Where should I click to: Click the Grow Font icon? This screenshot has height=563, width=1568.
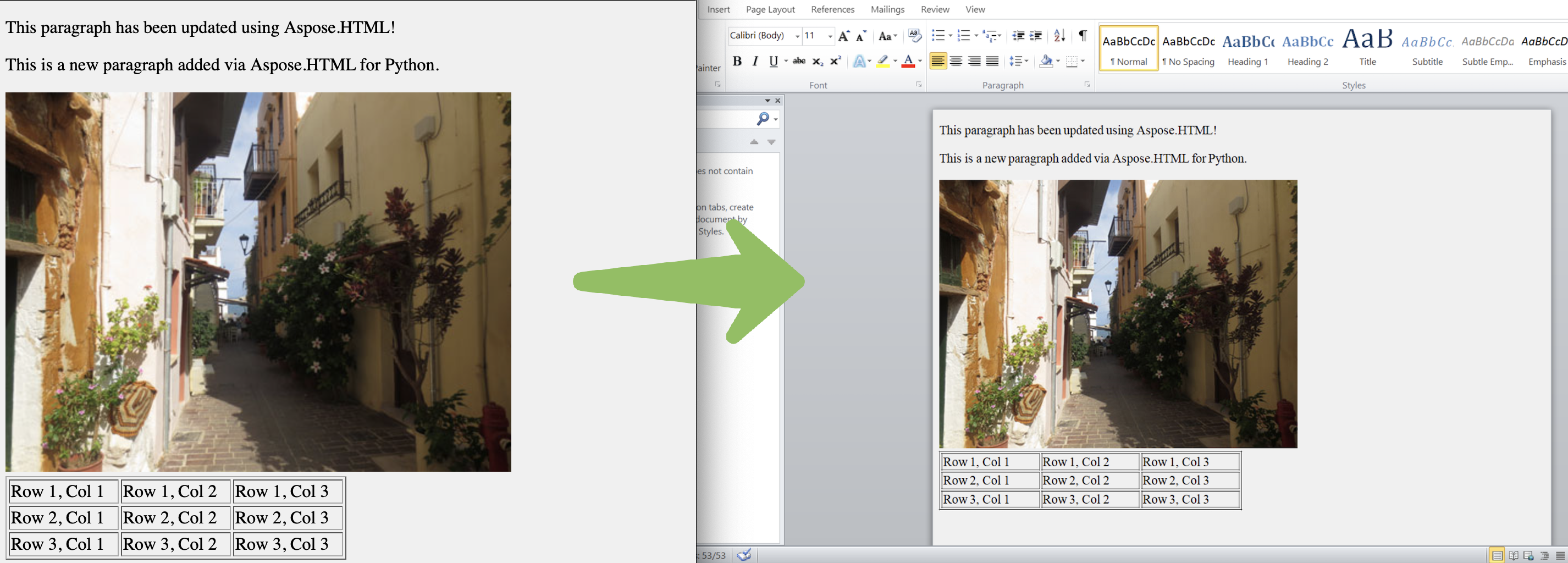pos(843,36)
